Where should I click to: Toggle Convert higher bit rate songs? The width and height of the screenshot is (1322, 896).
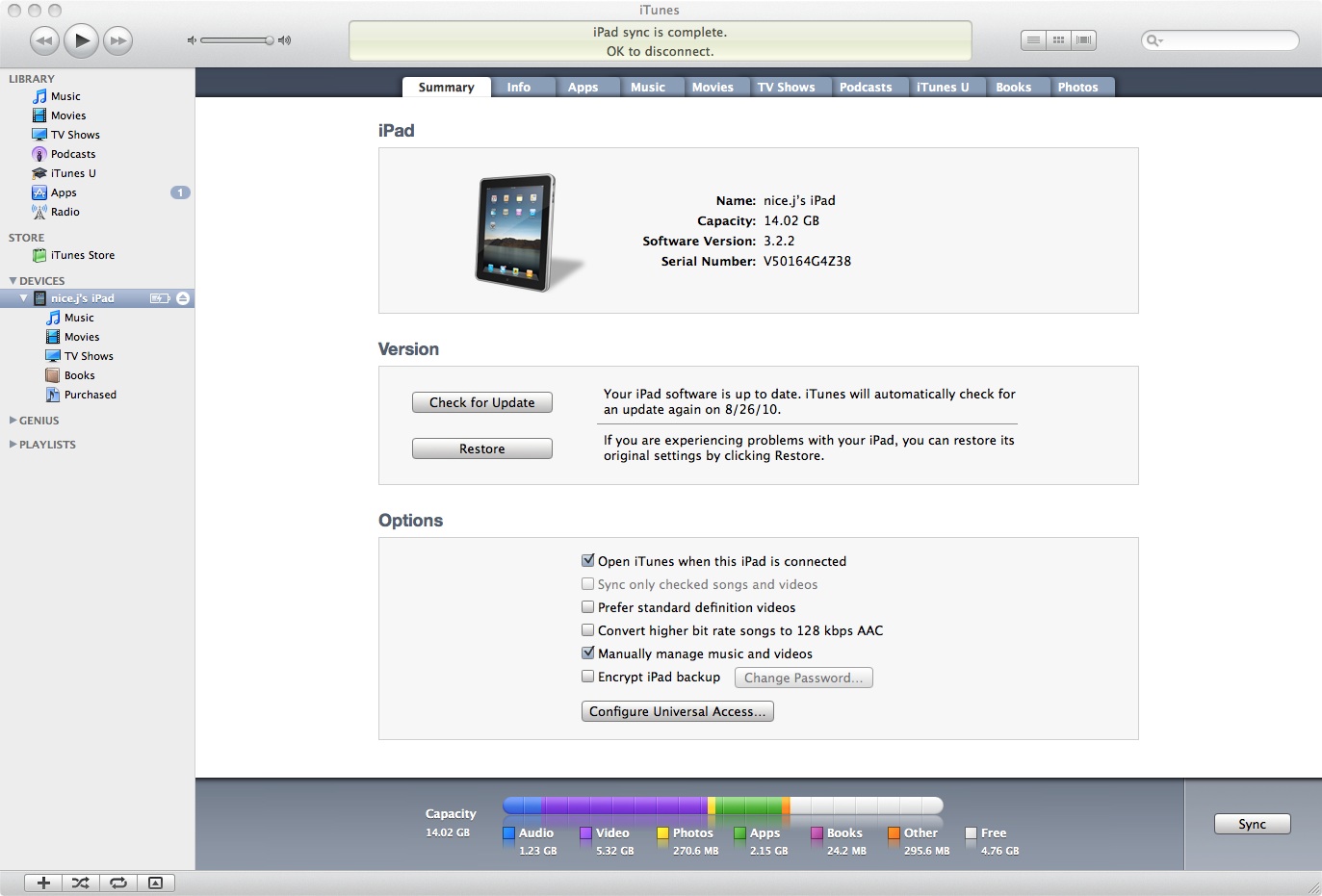588,630
